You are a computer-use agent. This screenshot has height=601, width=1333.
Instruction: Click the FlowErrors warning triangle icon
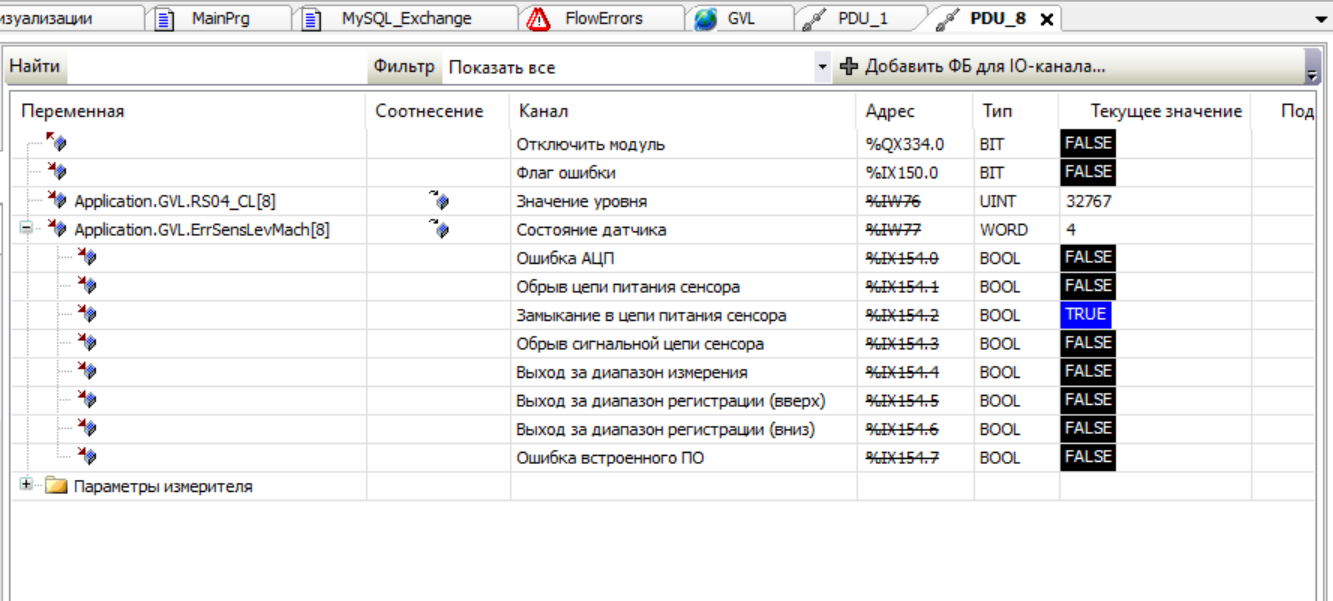click(539, 18)
